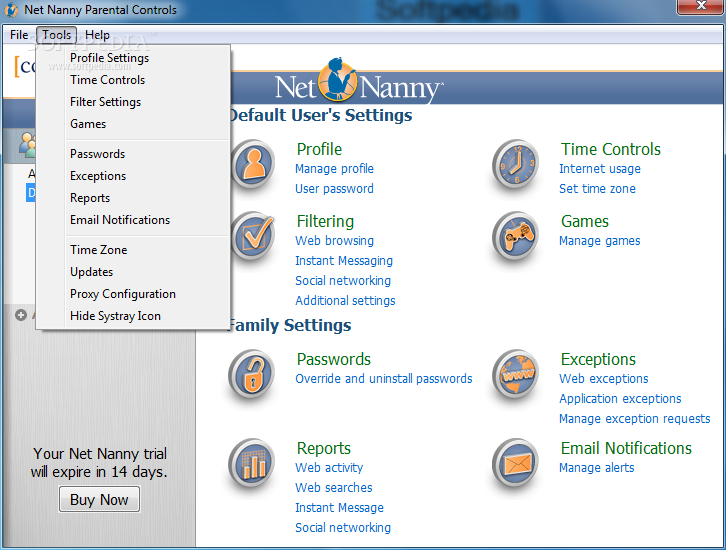Click the Reports heading
The width and height of the screenshot is (726, 550).
click(x=324, y=448)
